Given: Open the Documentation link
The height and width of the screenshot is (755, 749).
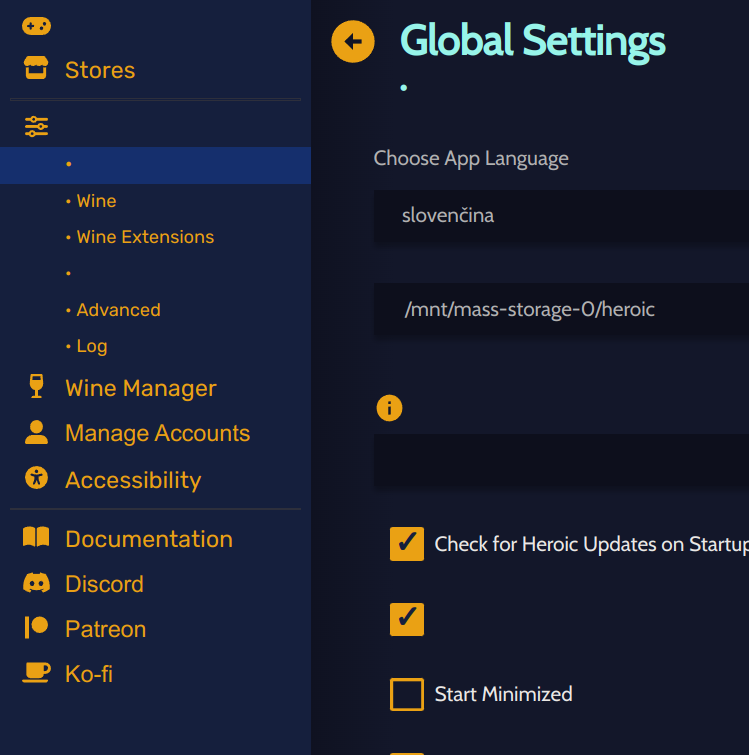Looking at the screenshot, I should point(149,539).
